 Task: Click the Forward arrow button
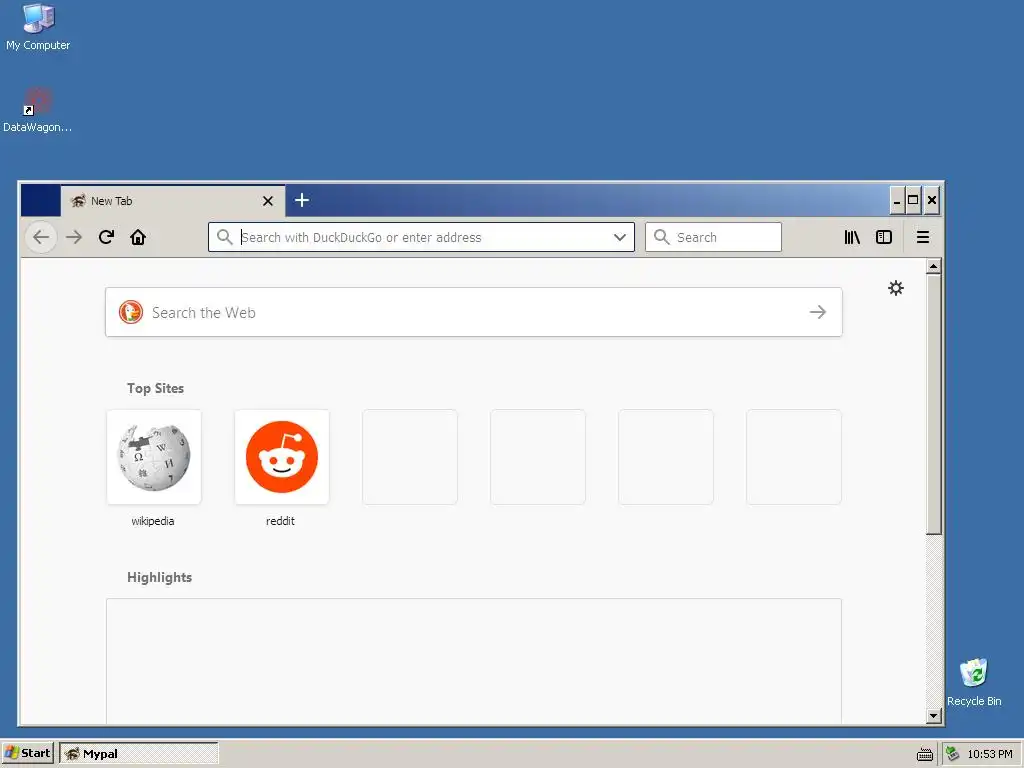coord(74,237)
